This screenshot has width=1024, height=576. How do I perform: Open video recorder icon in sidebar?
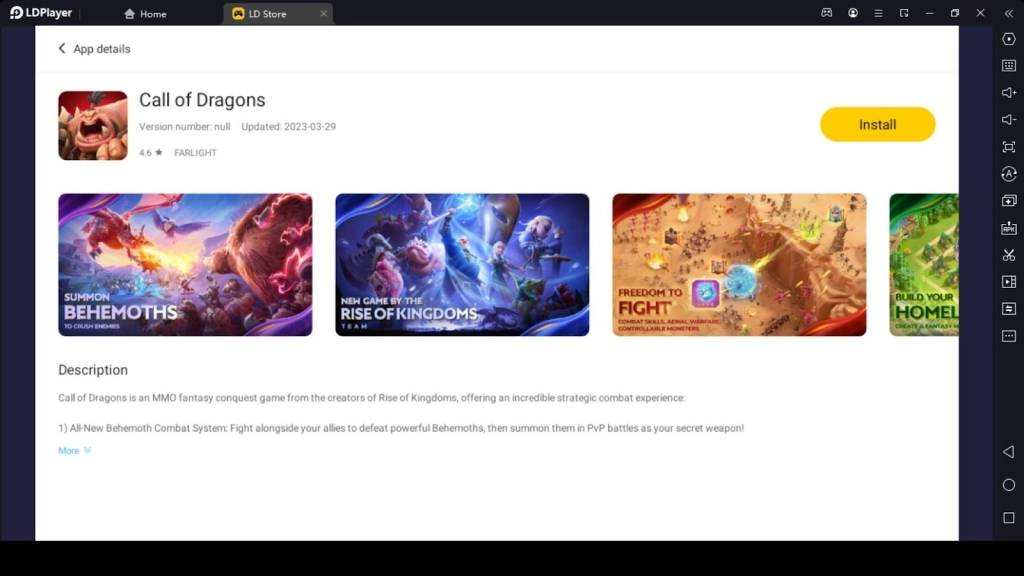click(1008, 281)
